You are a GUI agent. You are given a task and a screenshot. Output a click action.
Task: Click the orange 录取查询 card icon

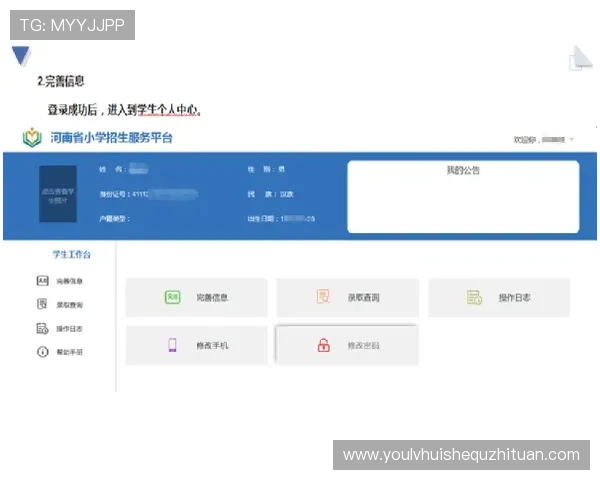pyautogui.click(x=323, y=297)
